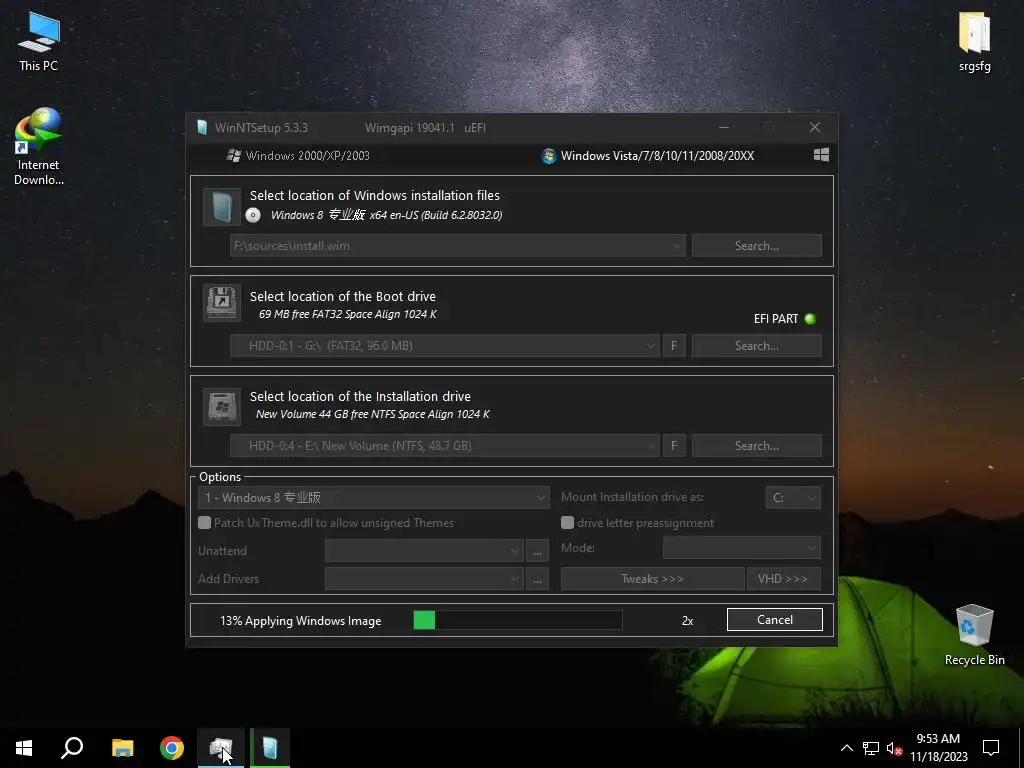This screenshot has height=768, width=1024.
Task: Launch Google Chrome from the taskbar
Action: point(172,748)
